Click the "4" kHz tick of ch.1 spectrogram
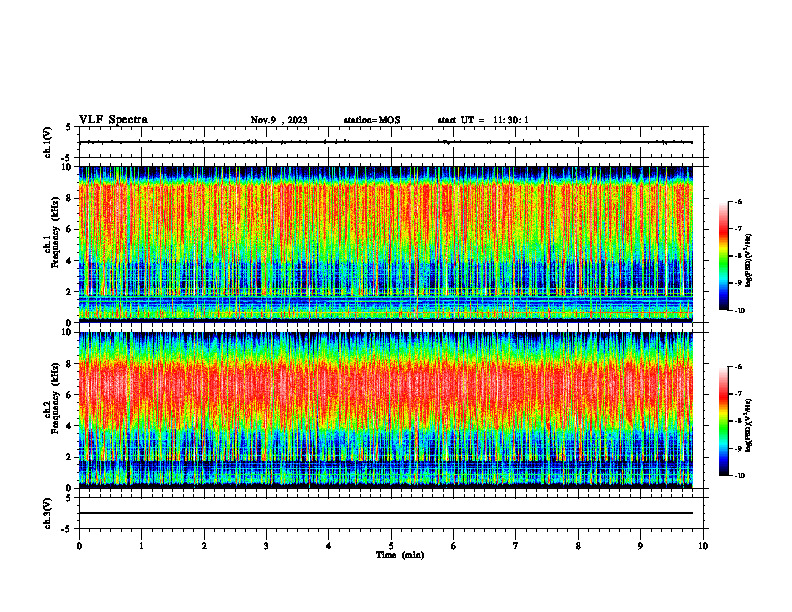Image resolution: width=792 pixels, height=612 pixels. (70, 261)
